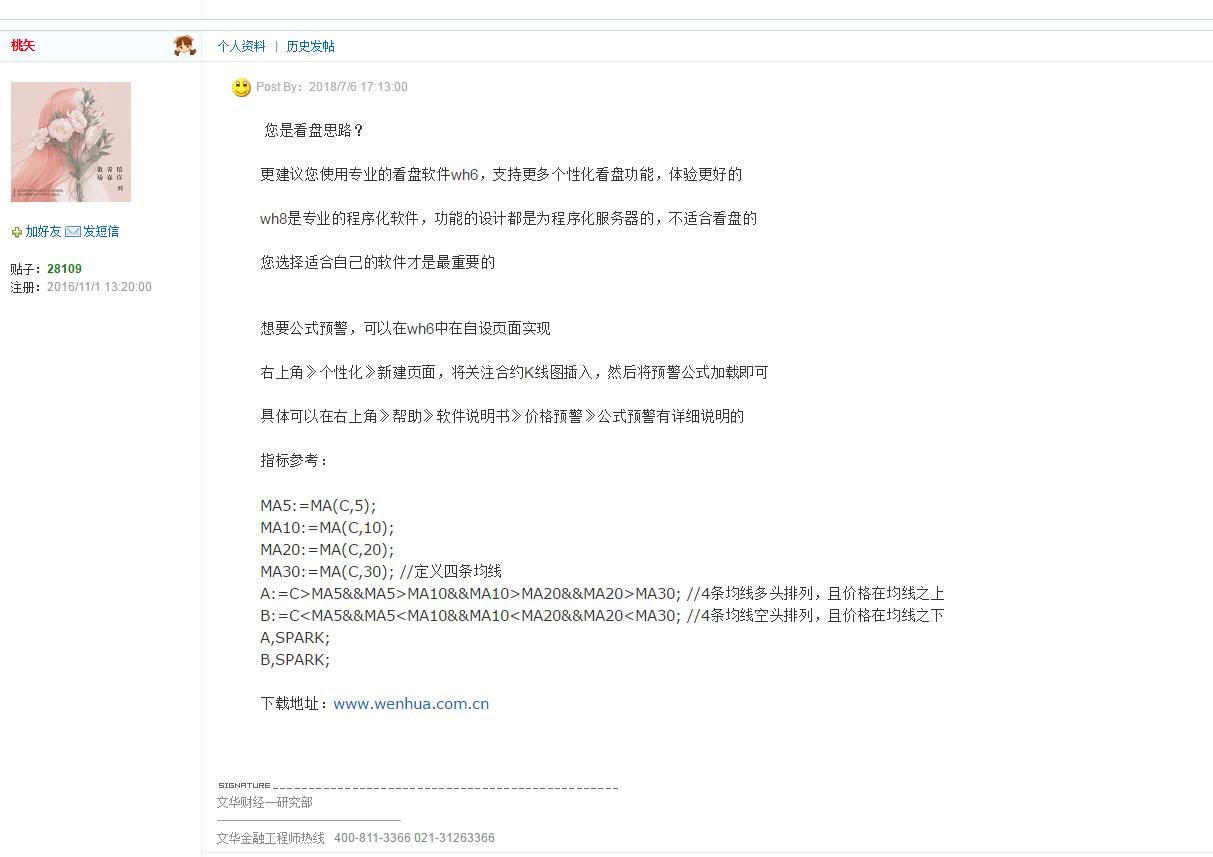This screenshot has width=1213, height=857.
Task: Open the www.wenhua.com.cn download link
Action: [411, 704]
